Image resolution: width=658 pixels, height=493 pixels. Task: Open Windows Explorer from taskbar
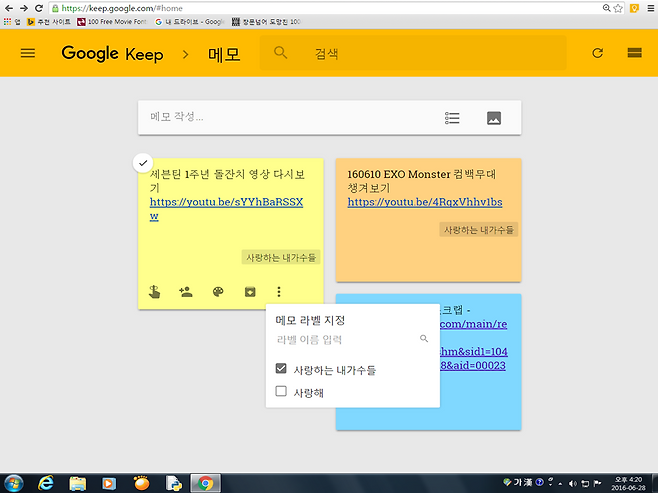(x=78, y=483)
